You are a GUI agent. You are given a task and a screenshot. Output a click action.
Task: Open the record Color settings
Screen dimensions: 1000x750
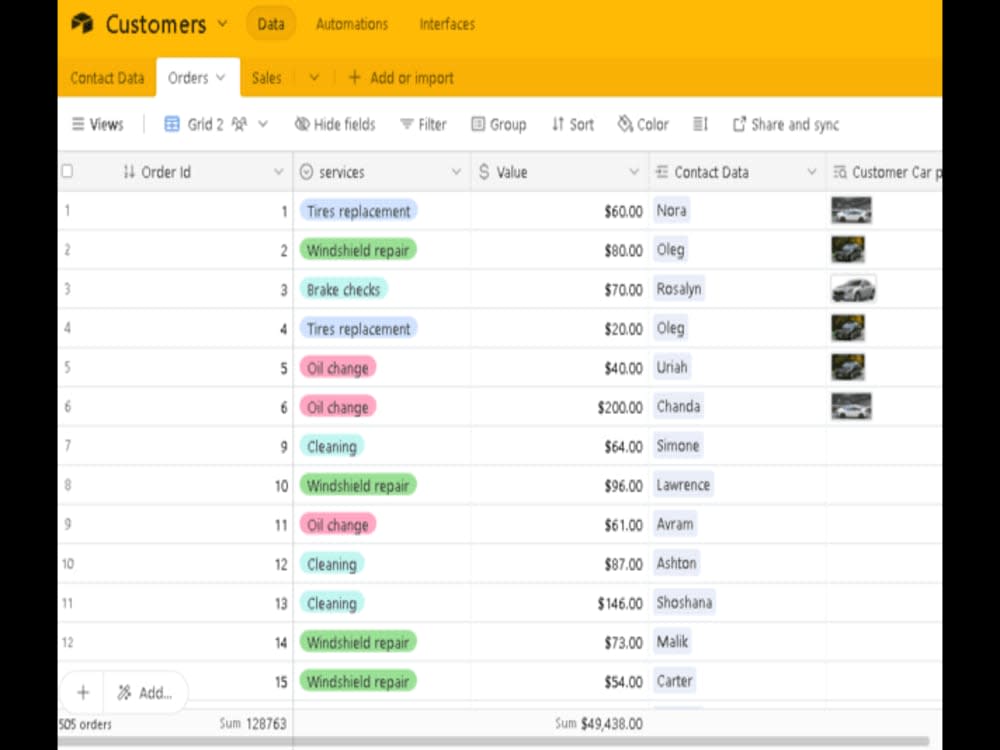(643, 124)
